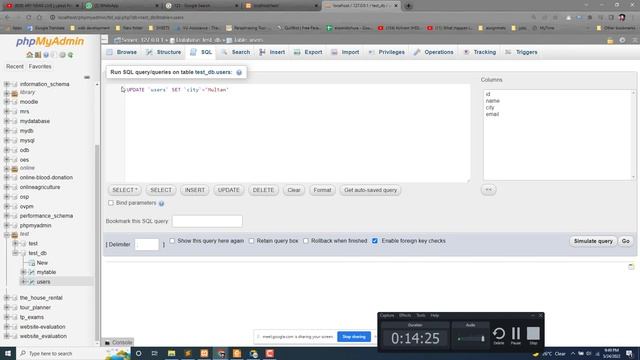Viewport: 640px width, 360px height.
Task: Click the page settings gear icon top right
Action: [x=622, y=40]
